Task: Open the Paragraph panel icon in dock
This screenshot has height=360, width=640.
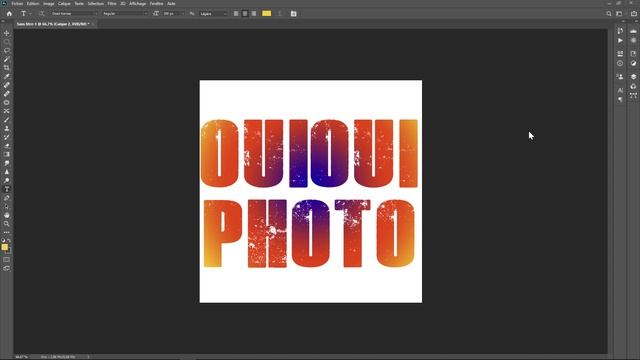Action: pyautogui.click(x=620, y=100)
